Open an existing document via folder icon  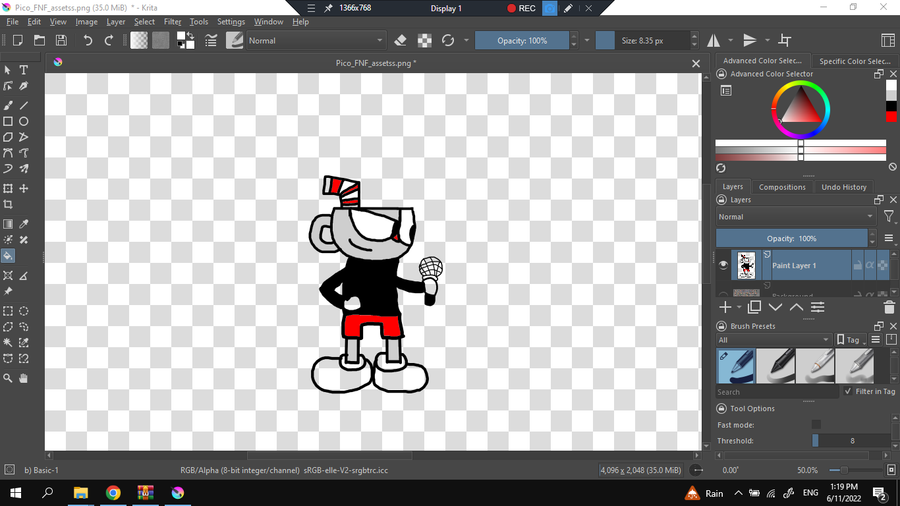[40, 41]
